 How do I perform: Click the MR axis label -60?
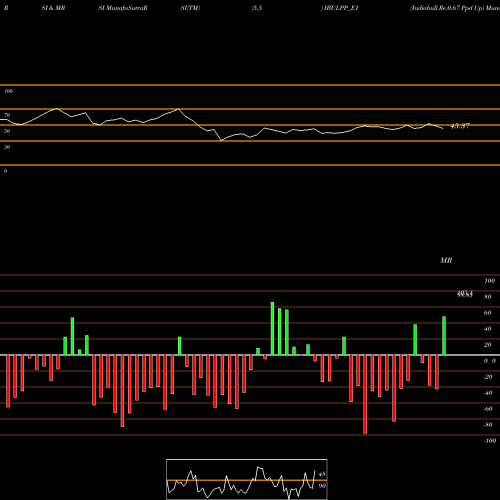(488, 409)
